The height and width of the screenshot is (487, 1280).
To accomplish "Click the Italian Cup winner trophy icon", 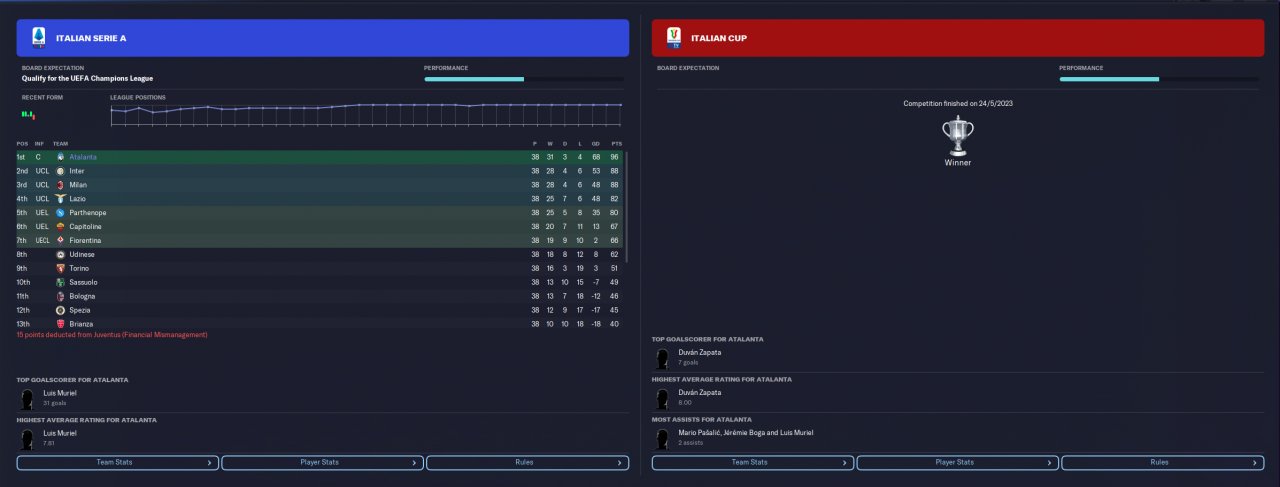I will tap(957, 135).
